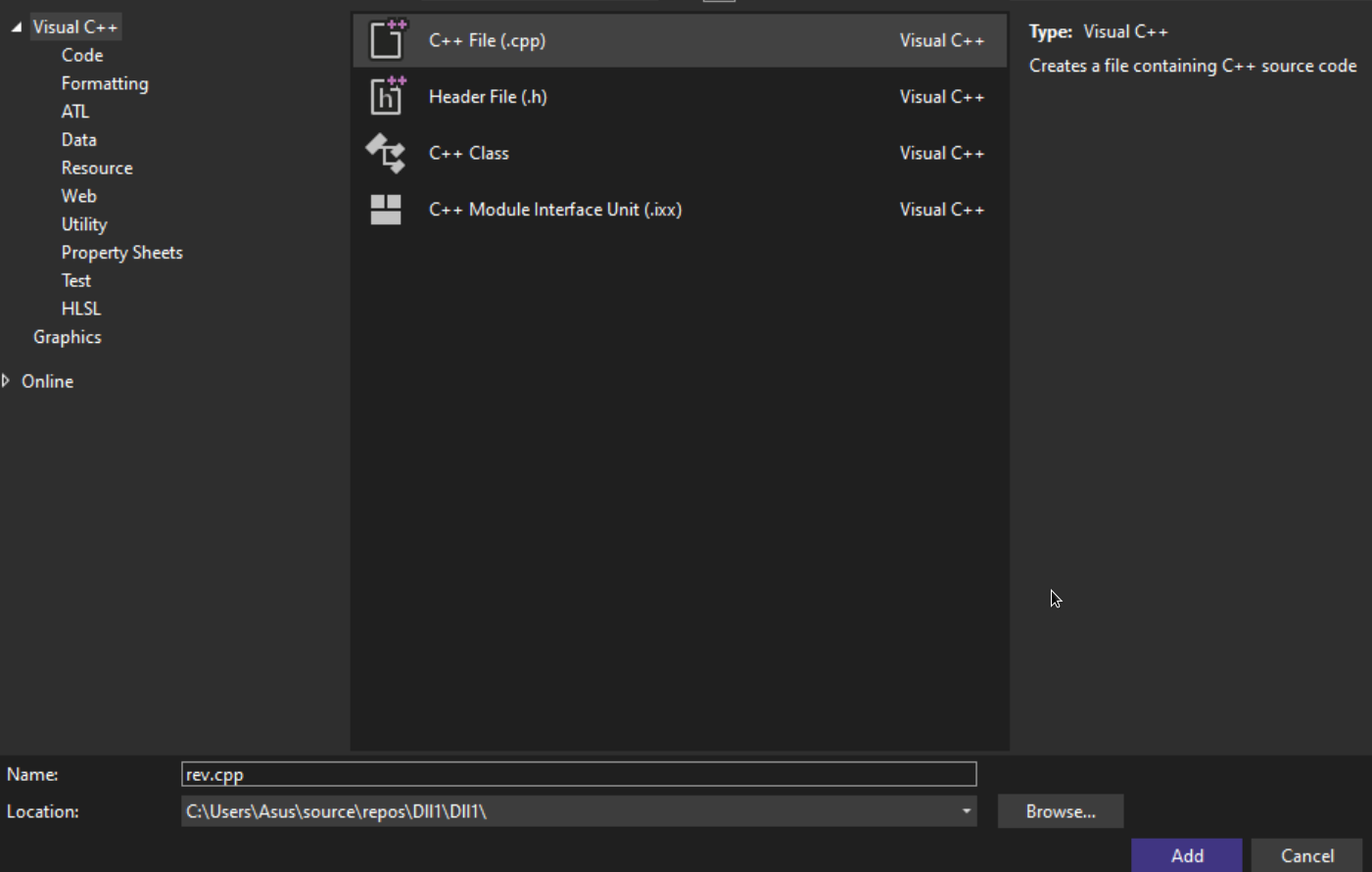The width and height of the screenshot is (1372, 872).
Task: Open the Data category
Action: (x=79, y=140)
